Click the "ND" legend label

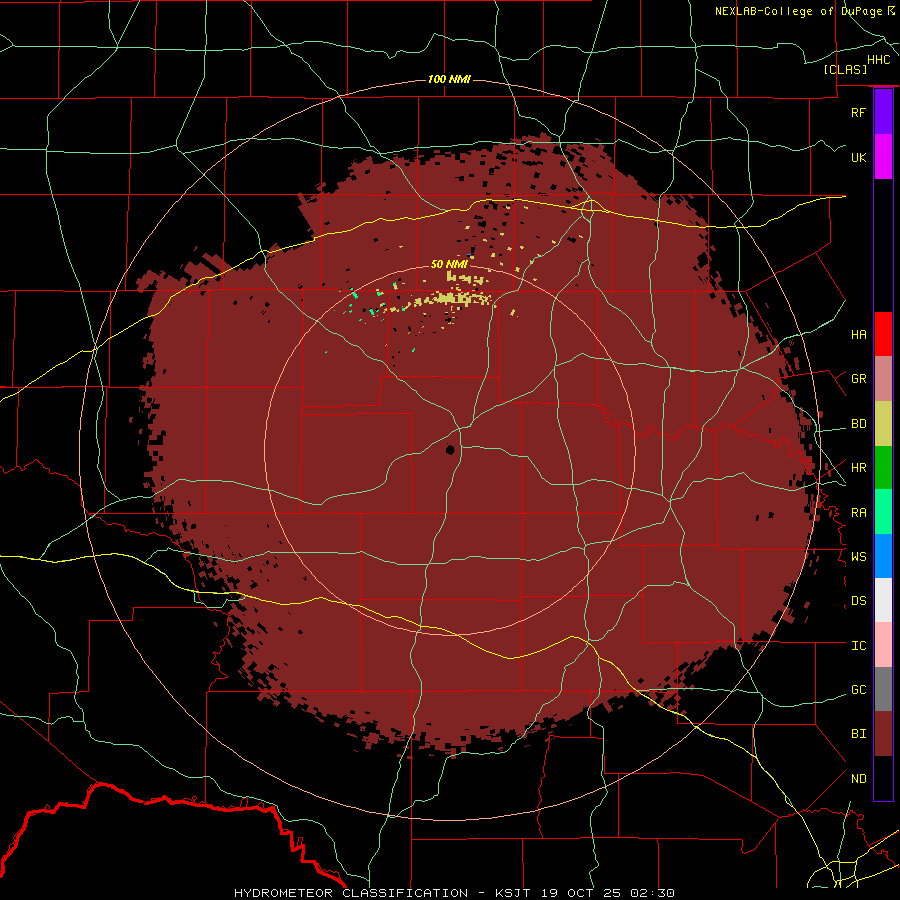(858, 779)
